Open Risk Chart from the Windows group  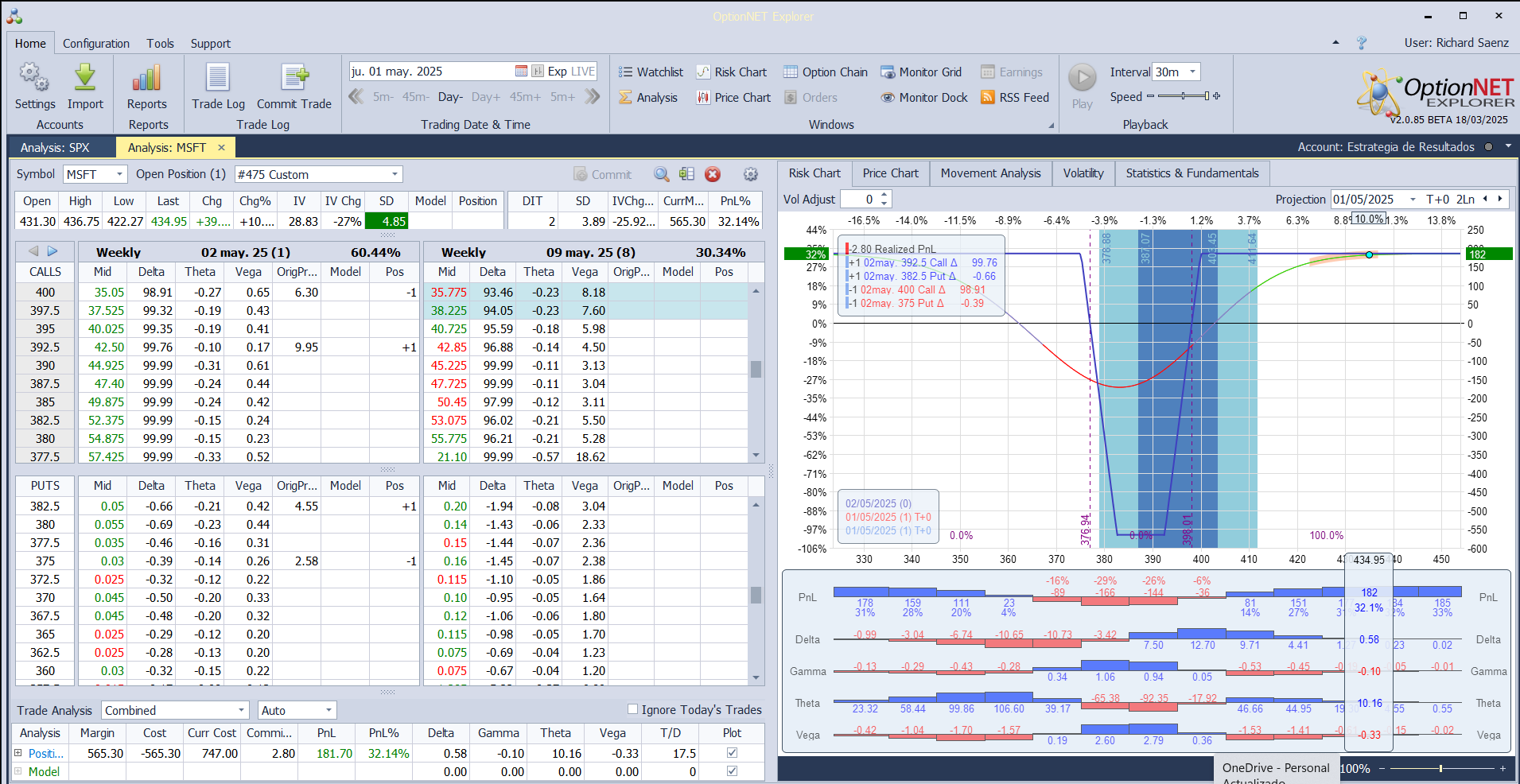pyautogui.click(x=732, y=72)
